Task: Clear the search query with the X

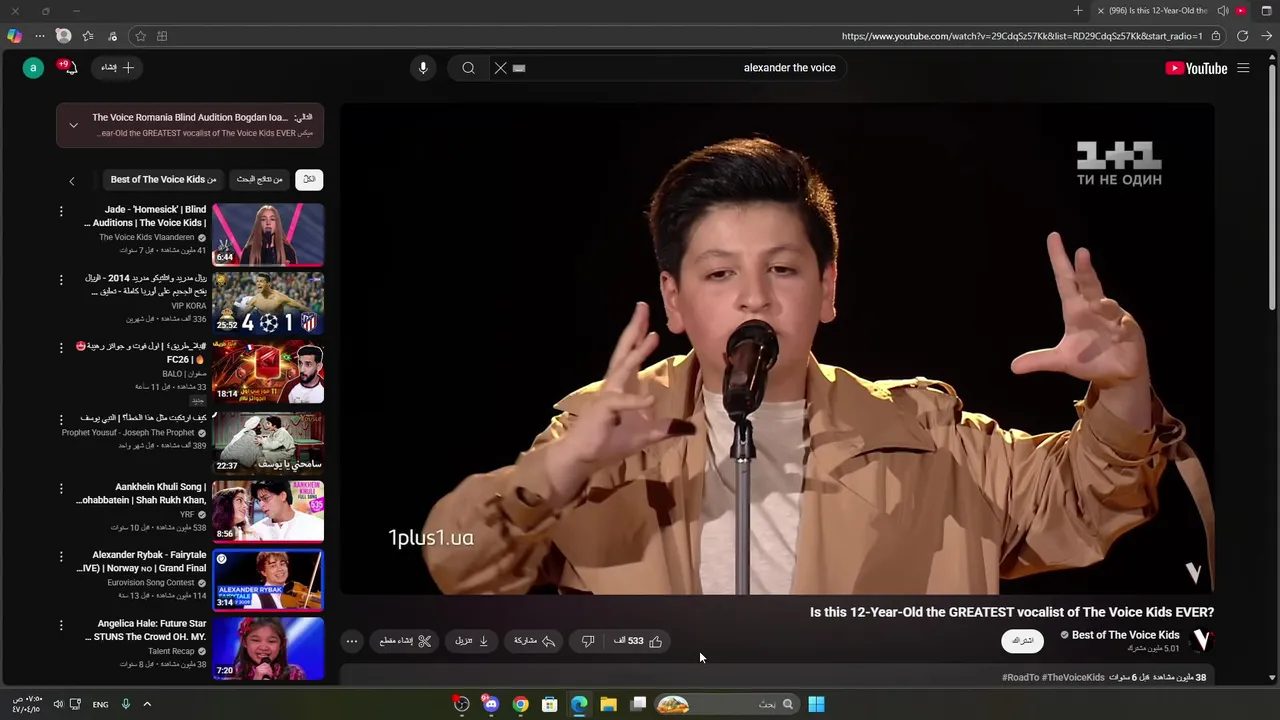Action: [x=500, y=68]
